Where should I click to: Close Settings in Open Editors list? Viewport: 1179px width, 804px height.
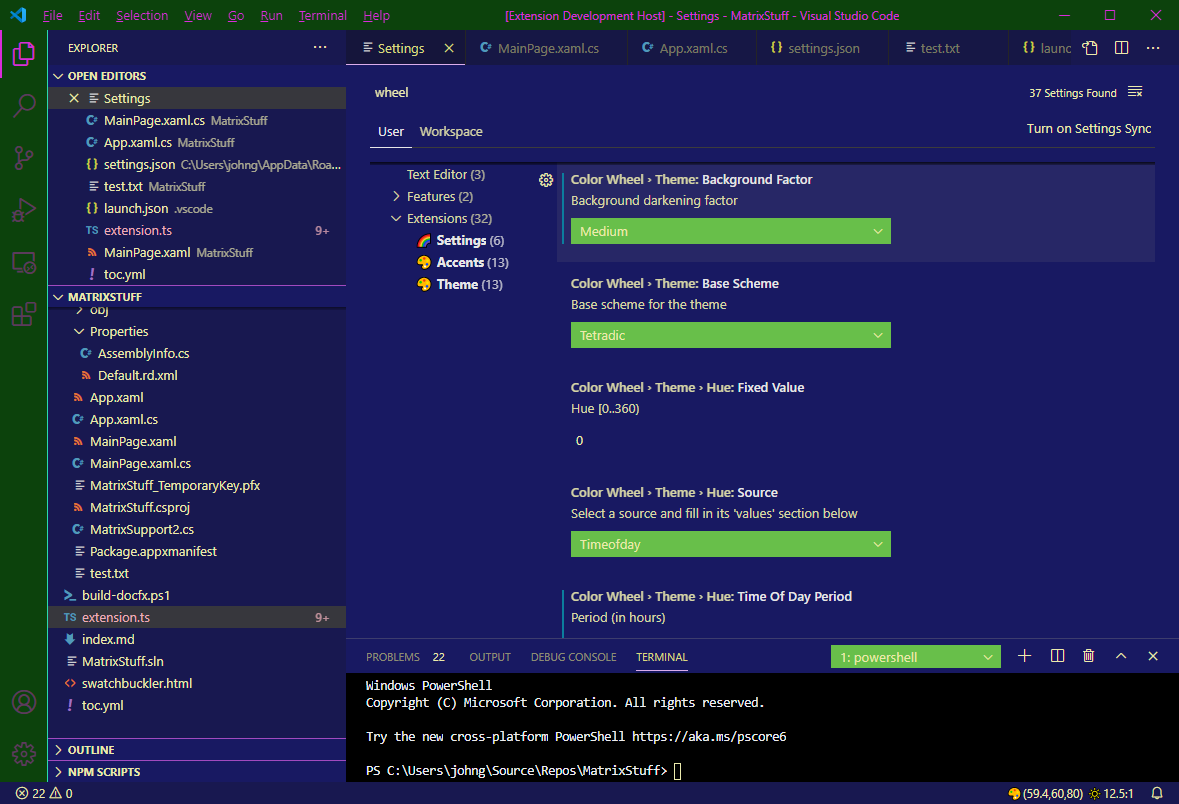coord(74,99)
